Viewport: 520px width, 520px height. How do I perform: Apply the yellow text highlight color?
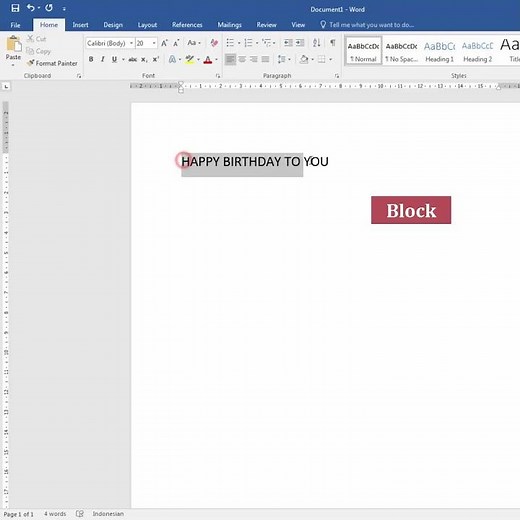(x=190, y=60)
